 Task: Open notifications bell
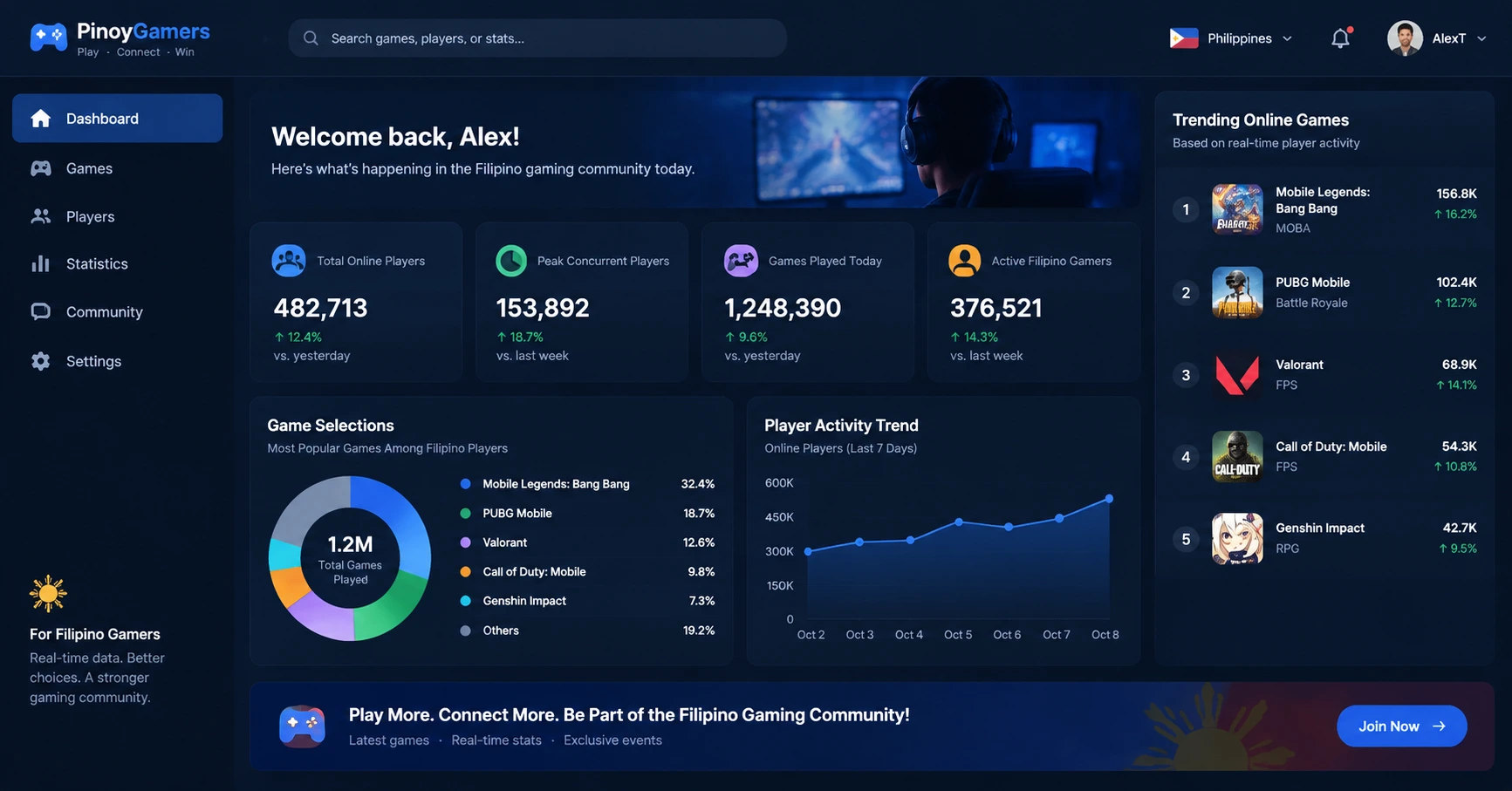coord(1341,38)
